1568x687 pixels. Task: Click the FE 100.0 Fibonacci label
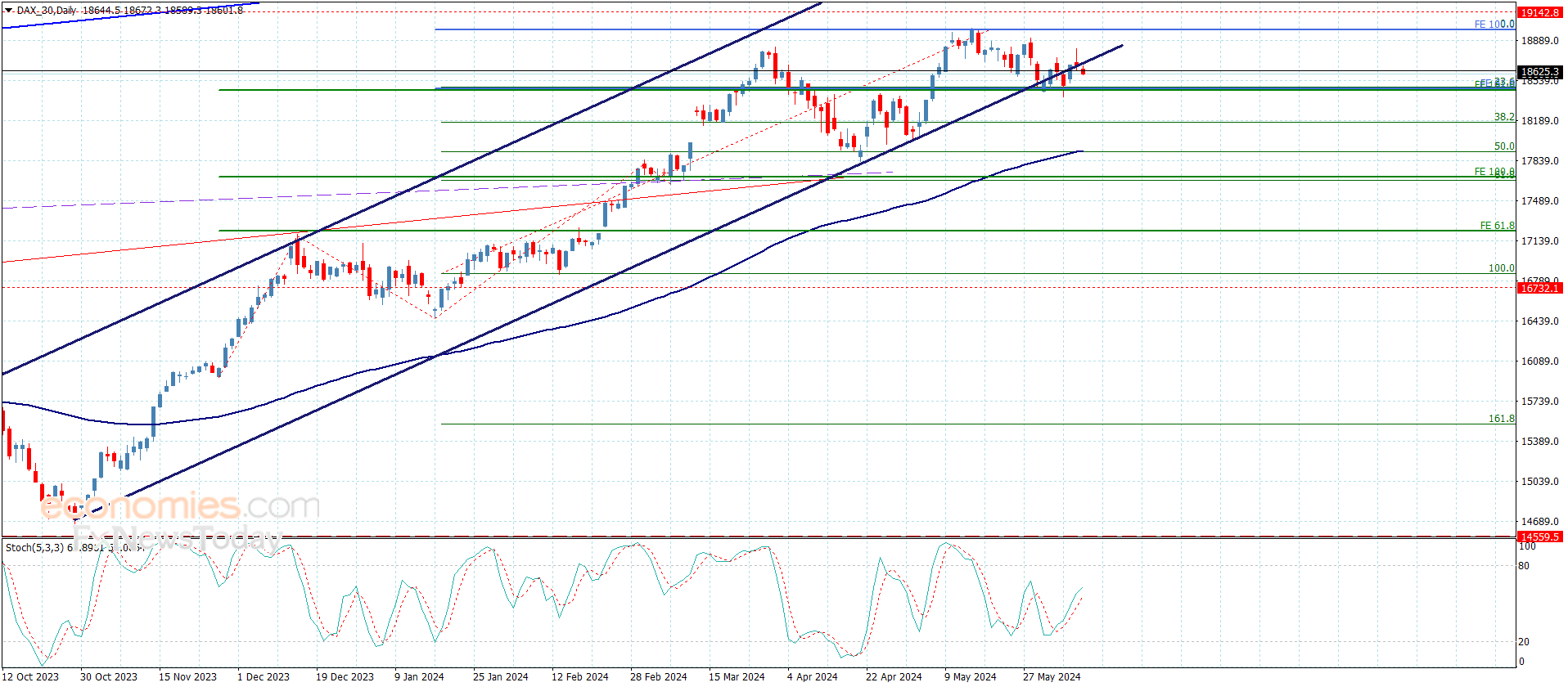pyautogui.click(x=1494, y=25)
